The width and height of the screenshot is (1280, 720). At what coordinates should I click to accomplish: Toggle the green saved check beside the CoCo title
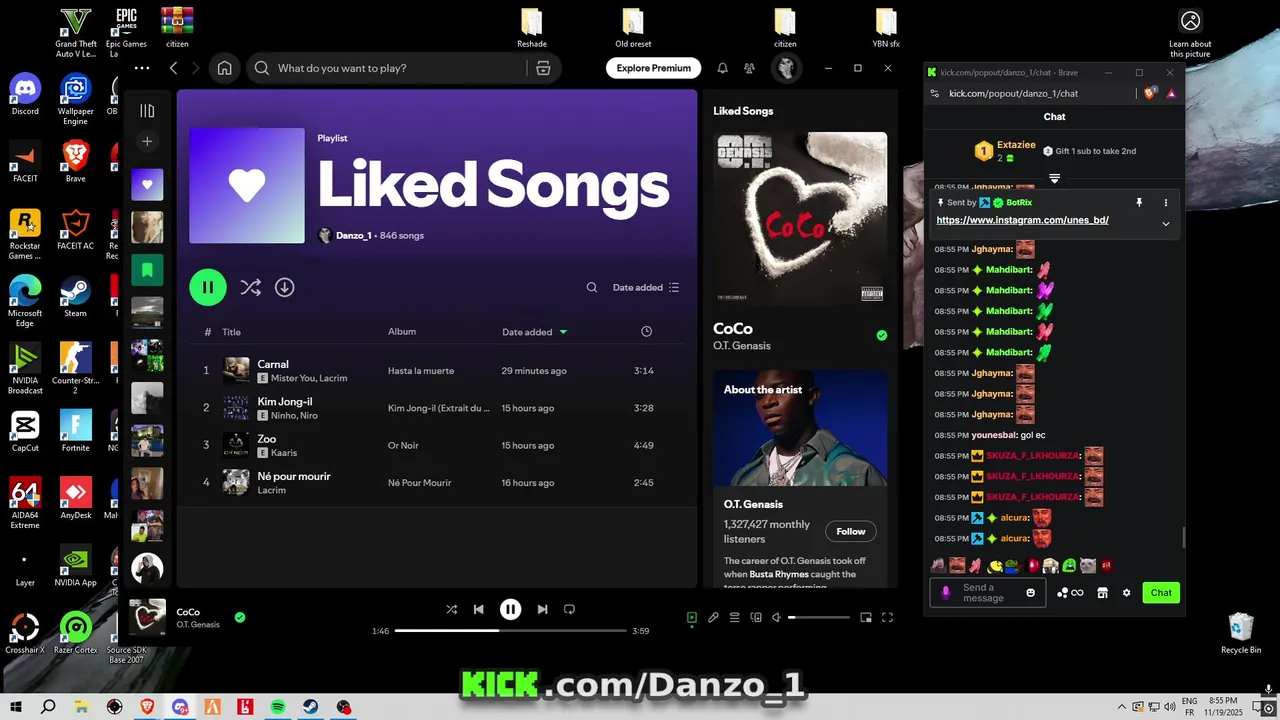pyautogui.click(x=881, y=336)
